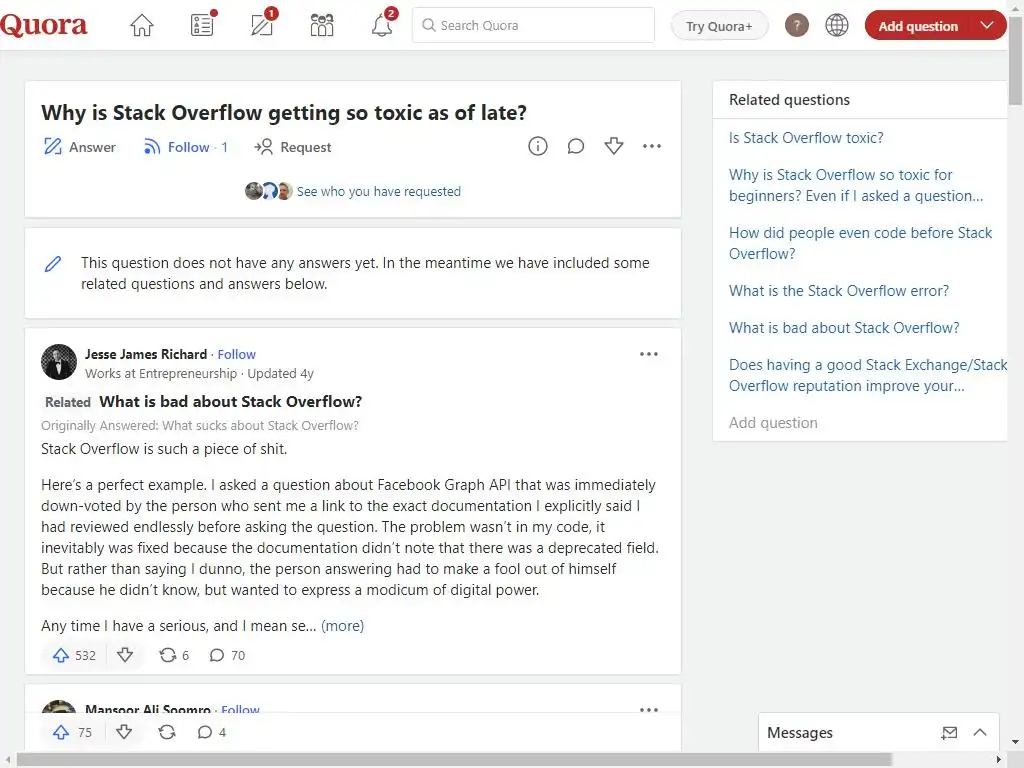Open 'Why is Stack Overflow so toxic for beginners' link
This screenshot has height=768, width=1024.
(x=856, y=185)
